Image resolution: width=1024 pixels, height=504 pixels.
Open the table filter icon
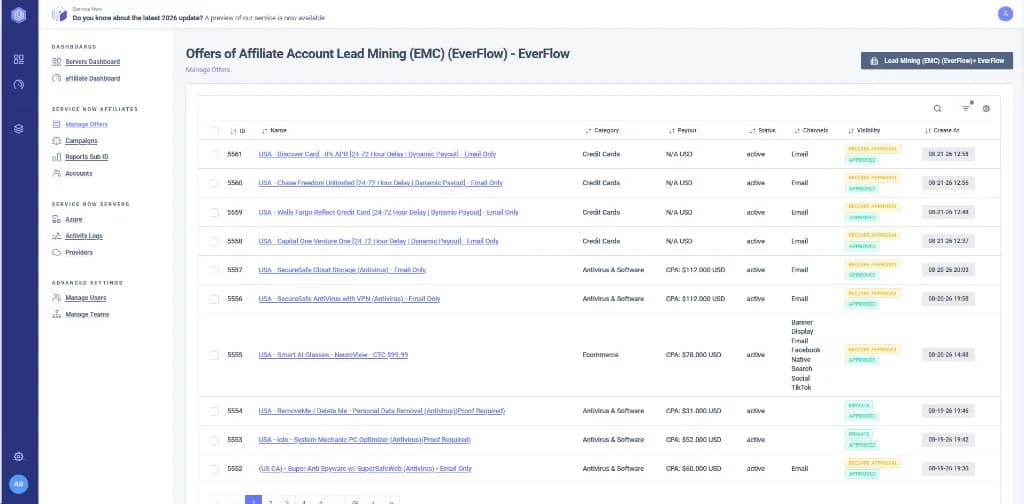[x=965, y=108]
